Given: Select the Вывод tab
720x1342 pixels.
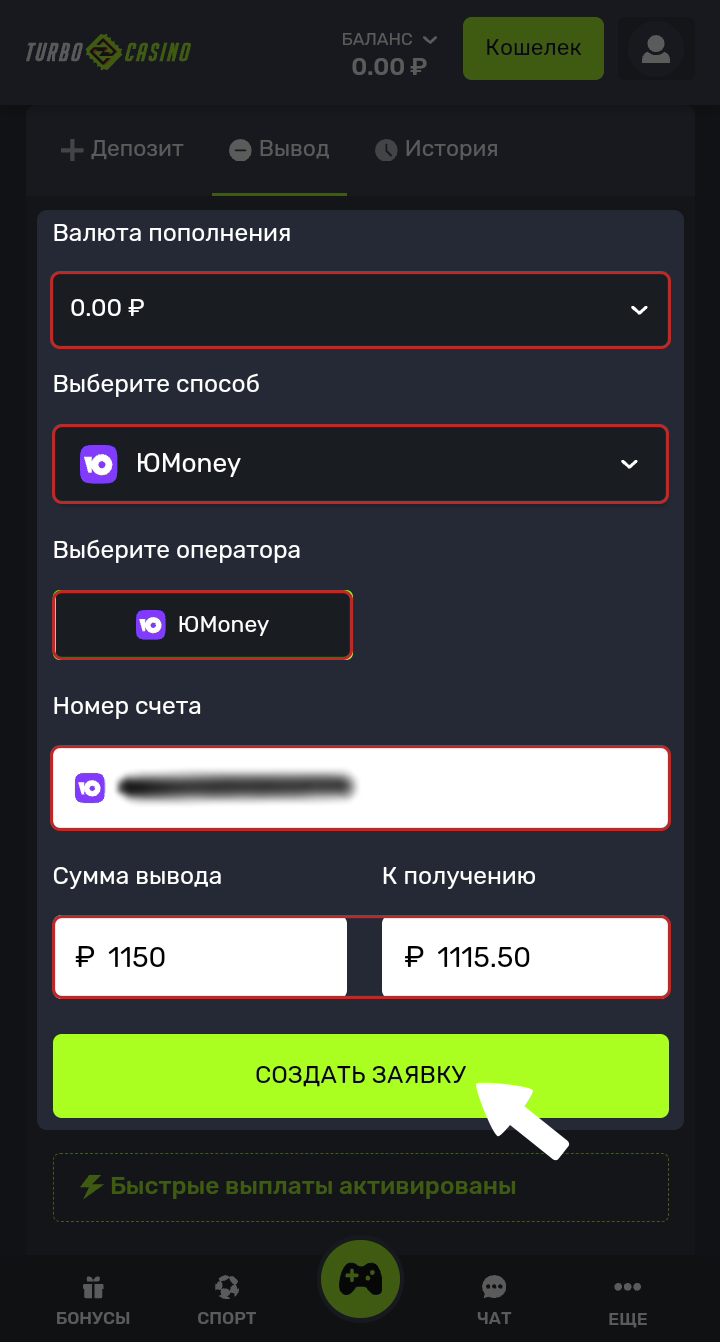Looking at the screenshot, I should (279, 150).
